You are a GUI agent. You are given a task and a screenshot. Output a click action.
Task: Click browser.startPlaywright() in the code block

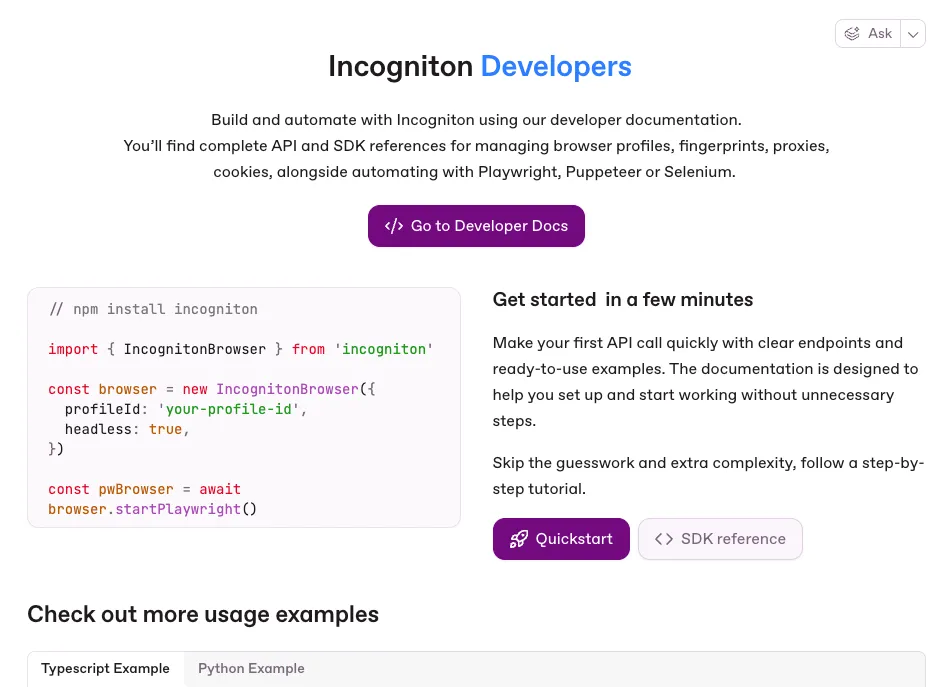coord(153,509)
